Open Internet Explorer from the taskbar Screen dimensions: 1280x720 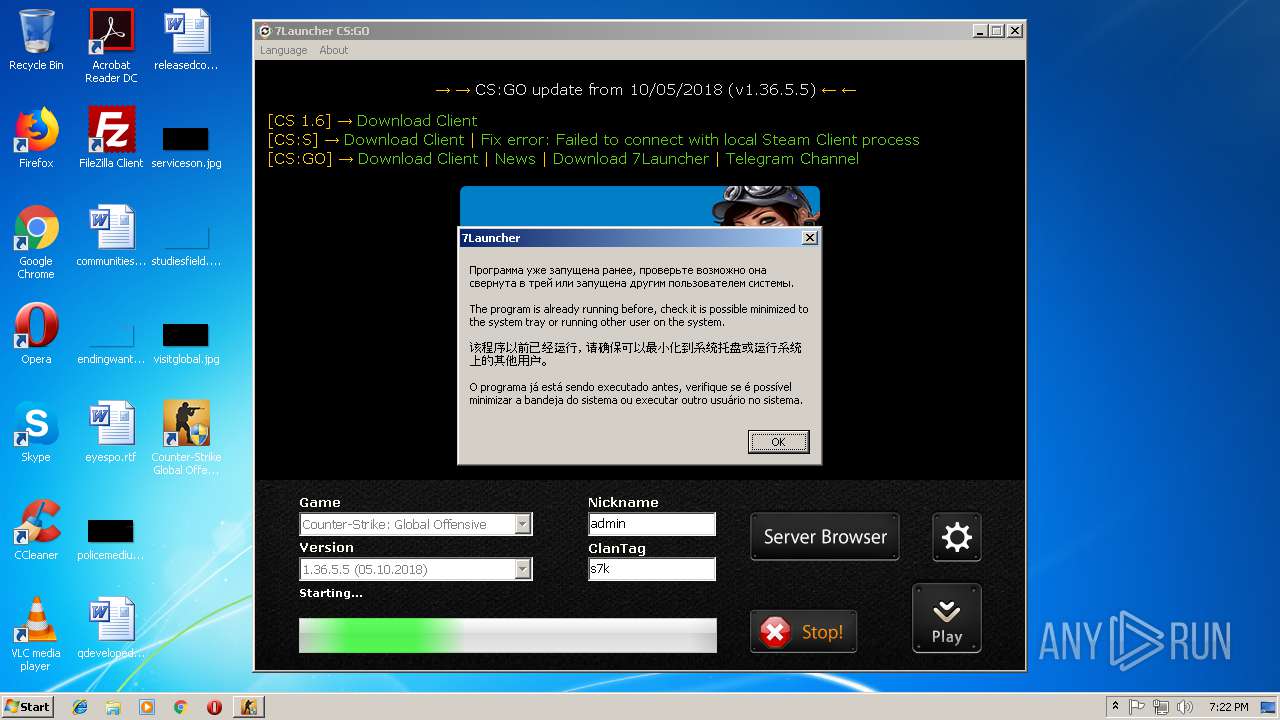click(80, 706)
